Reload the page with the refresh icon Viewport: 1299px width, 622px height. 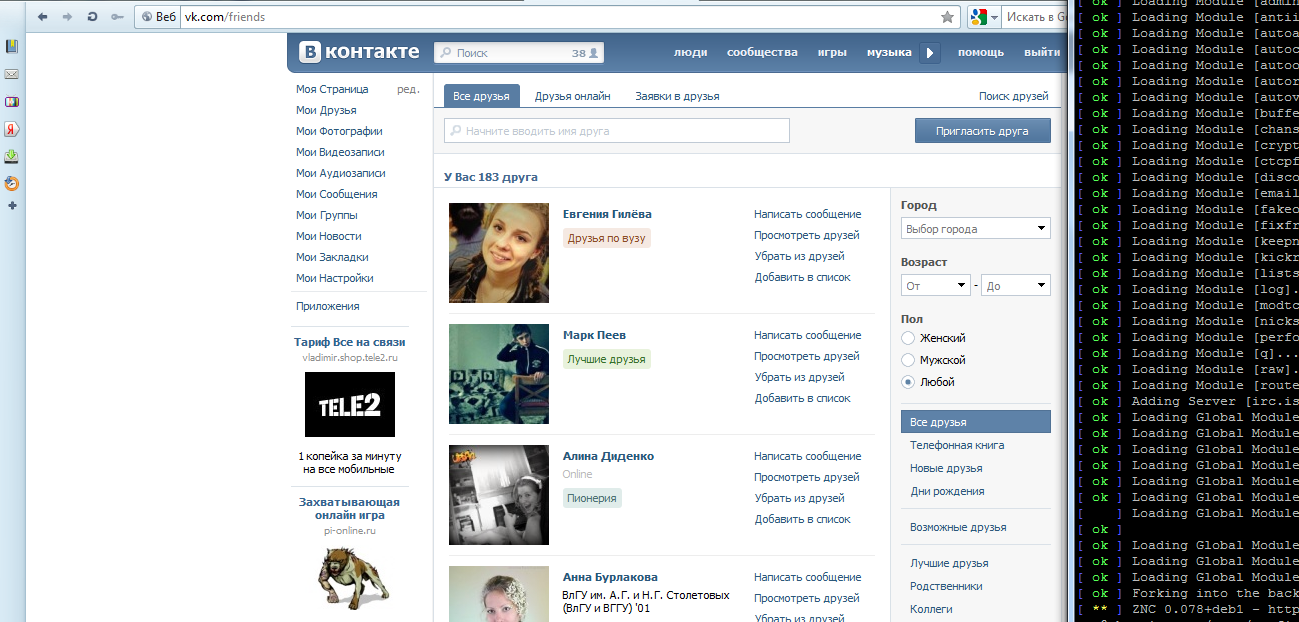click(x=92, y=17)
